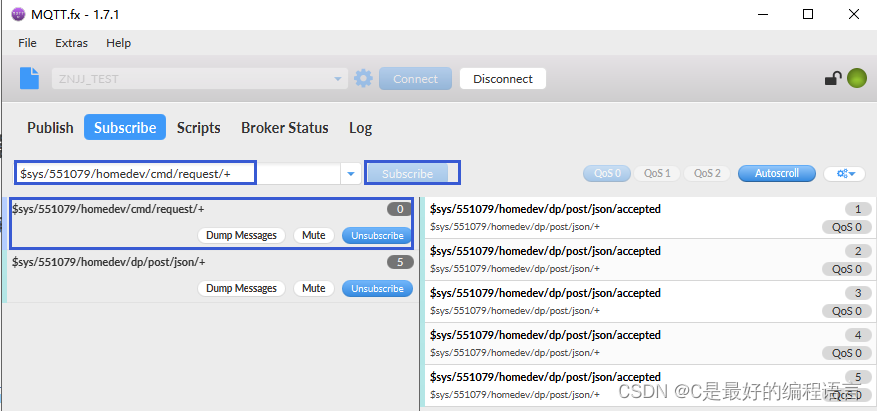
Task: Open connection settings gear icon
Action: point(364,78)
